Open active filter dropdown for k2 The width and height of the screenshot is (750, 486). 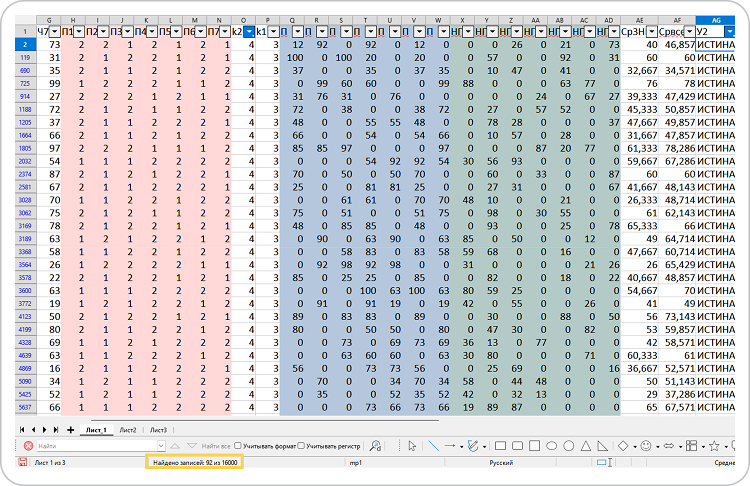tap(249, 32)
